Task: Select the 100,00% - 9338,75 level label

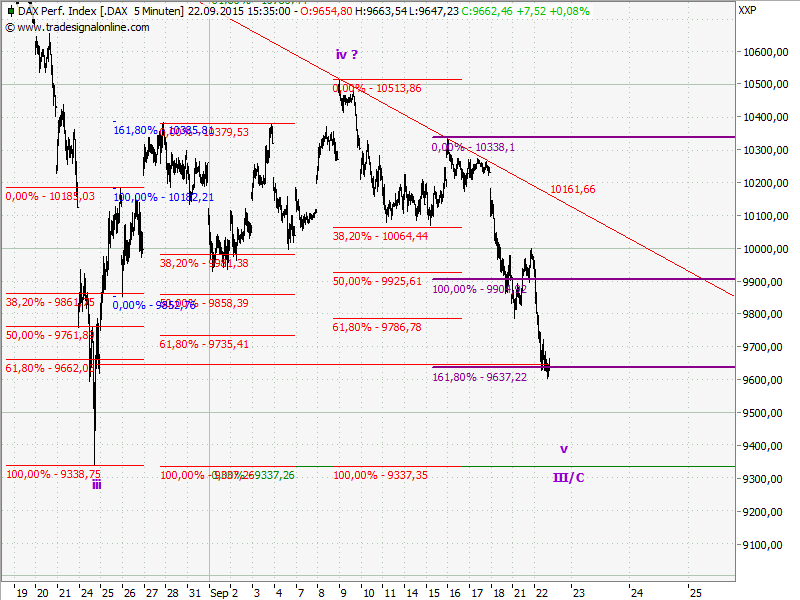Action: pyautogui.click(x=52, y=475)
